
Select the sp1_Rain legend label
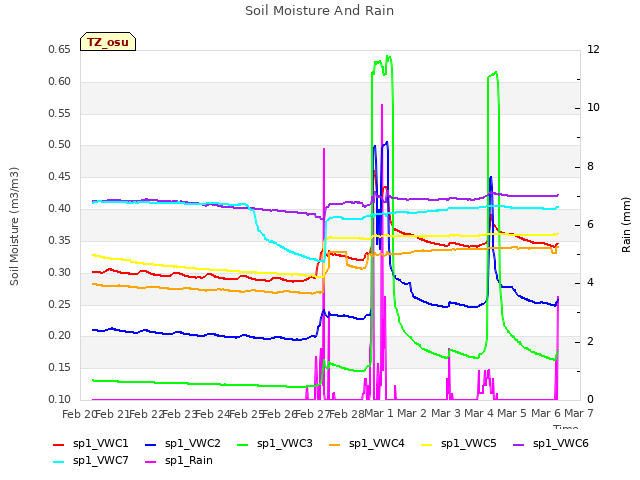pyautogui.click(x=189, y=461)
